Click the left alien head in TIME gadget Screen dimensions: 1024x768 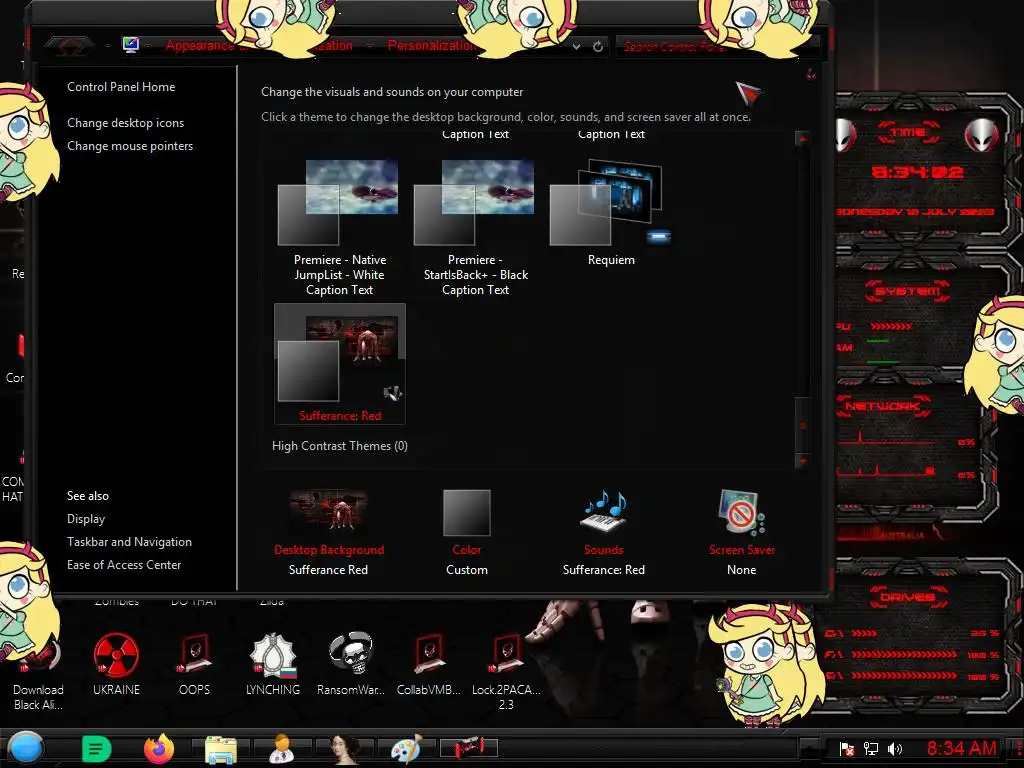coord(844,135)
